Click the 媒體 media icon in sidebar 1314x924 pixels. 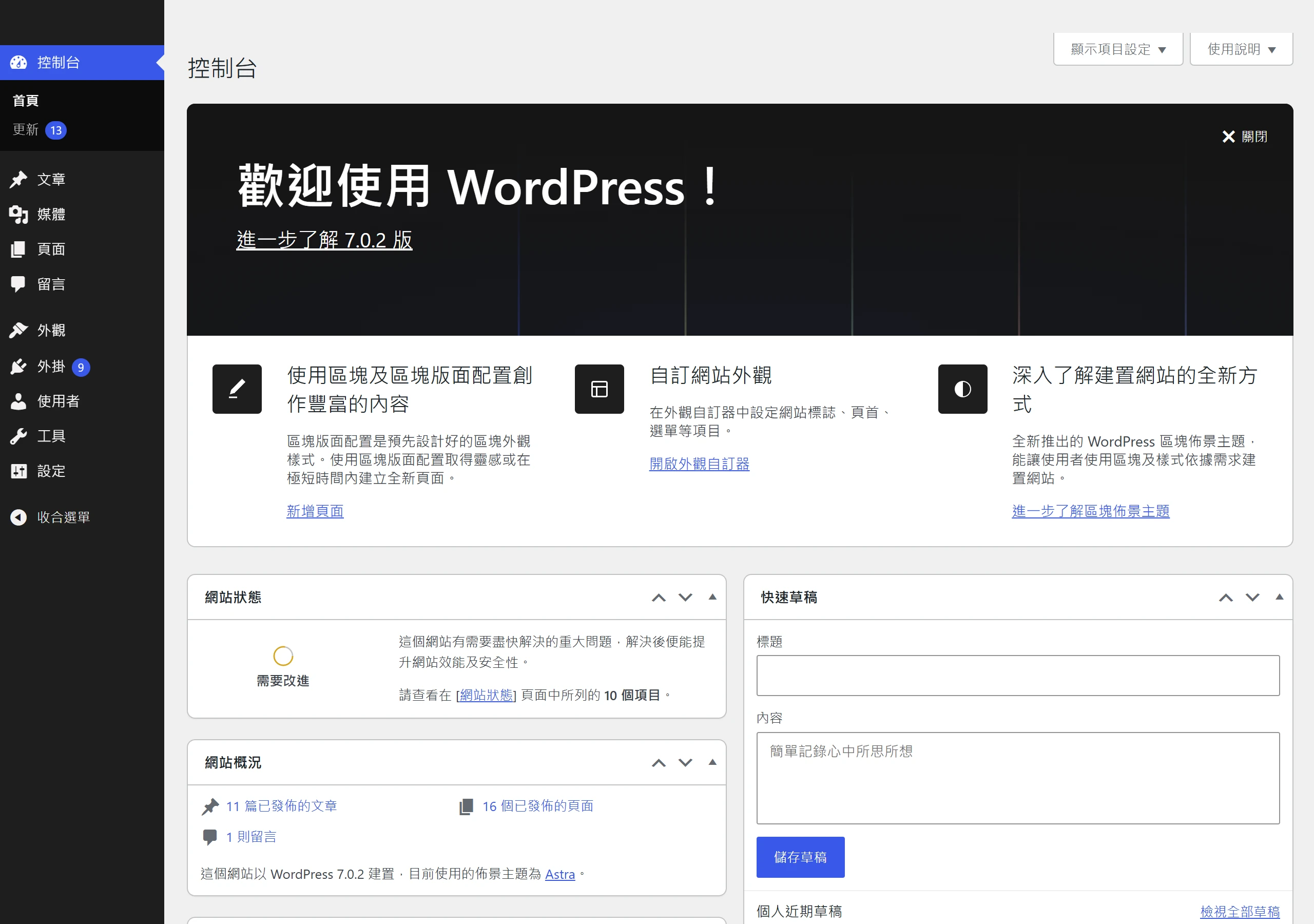point(18,214)
